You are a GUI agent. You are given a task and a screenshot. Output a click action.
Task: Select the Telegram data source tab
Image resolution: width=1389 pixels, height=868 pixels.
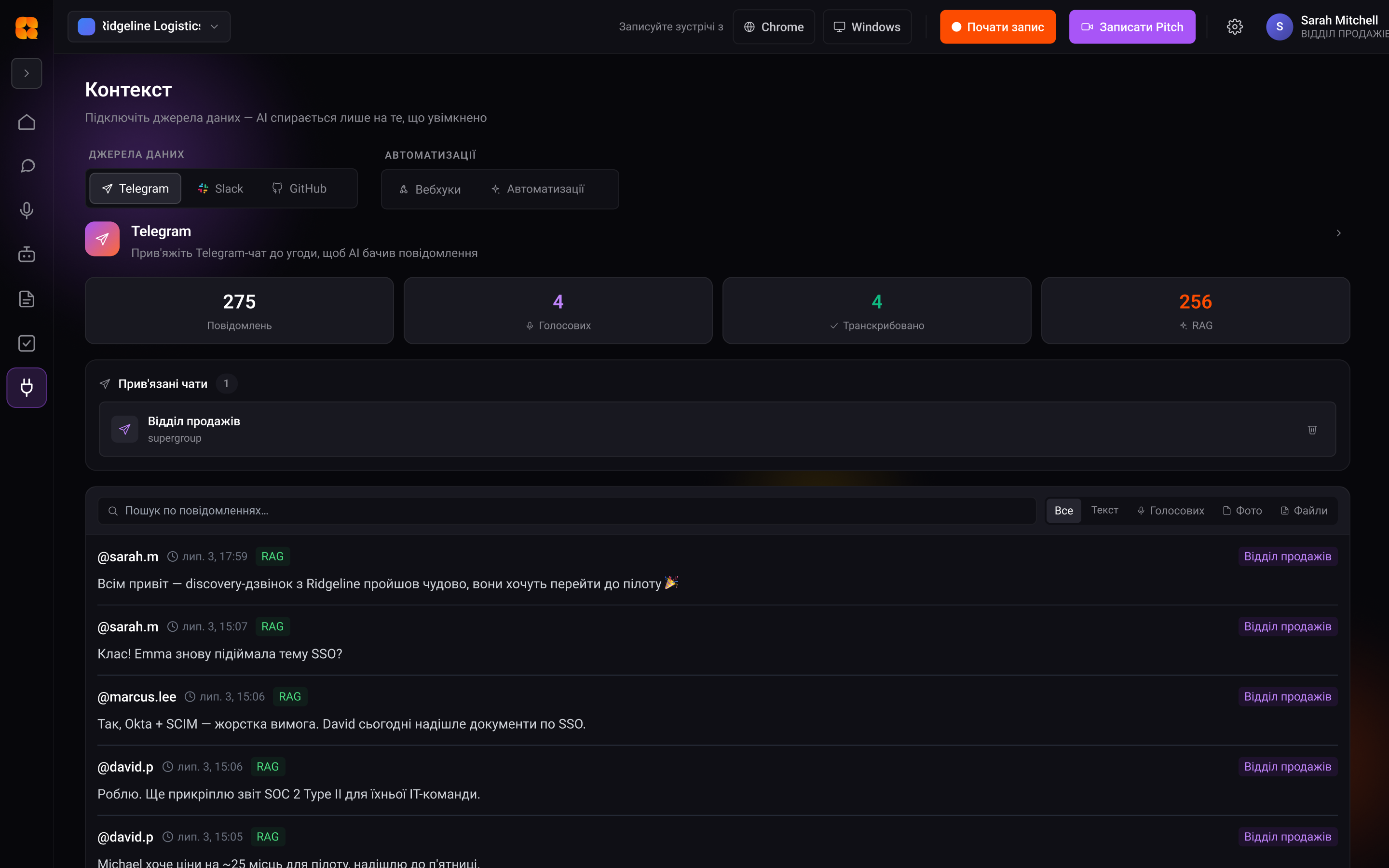136,188
